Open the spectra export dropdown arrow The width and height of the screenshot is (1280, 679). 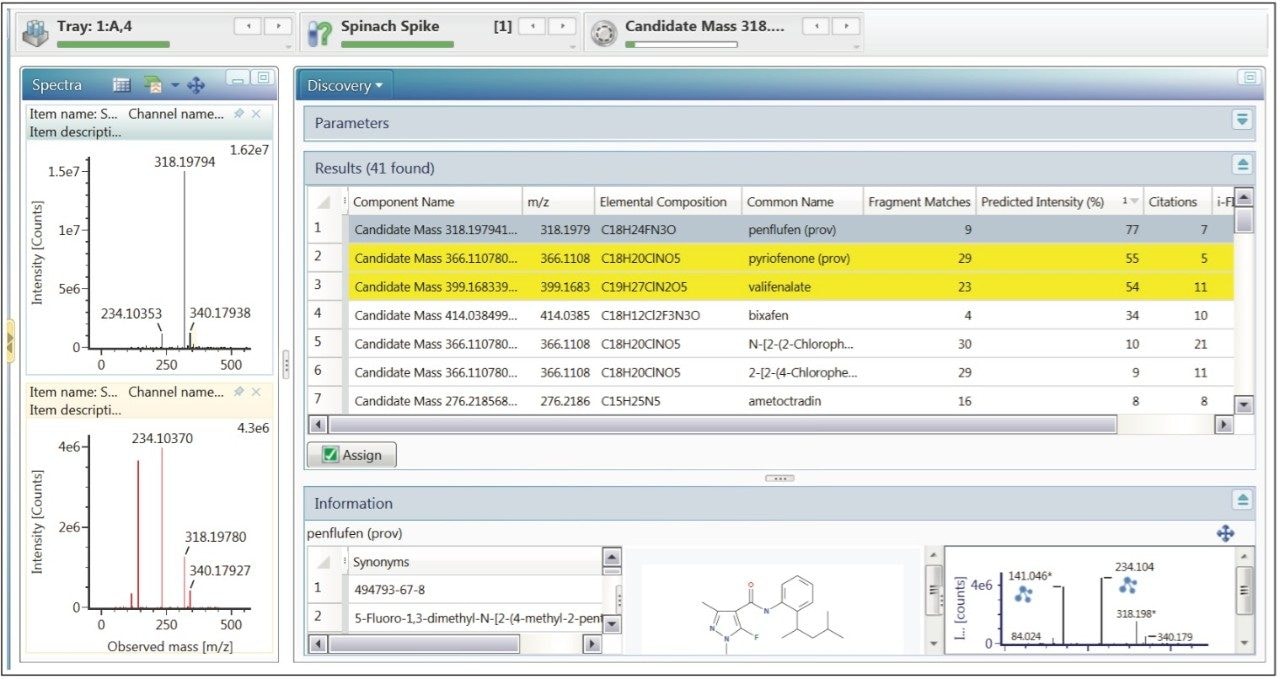174,86
